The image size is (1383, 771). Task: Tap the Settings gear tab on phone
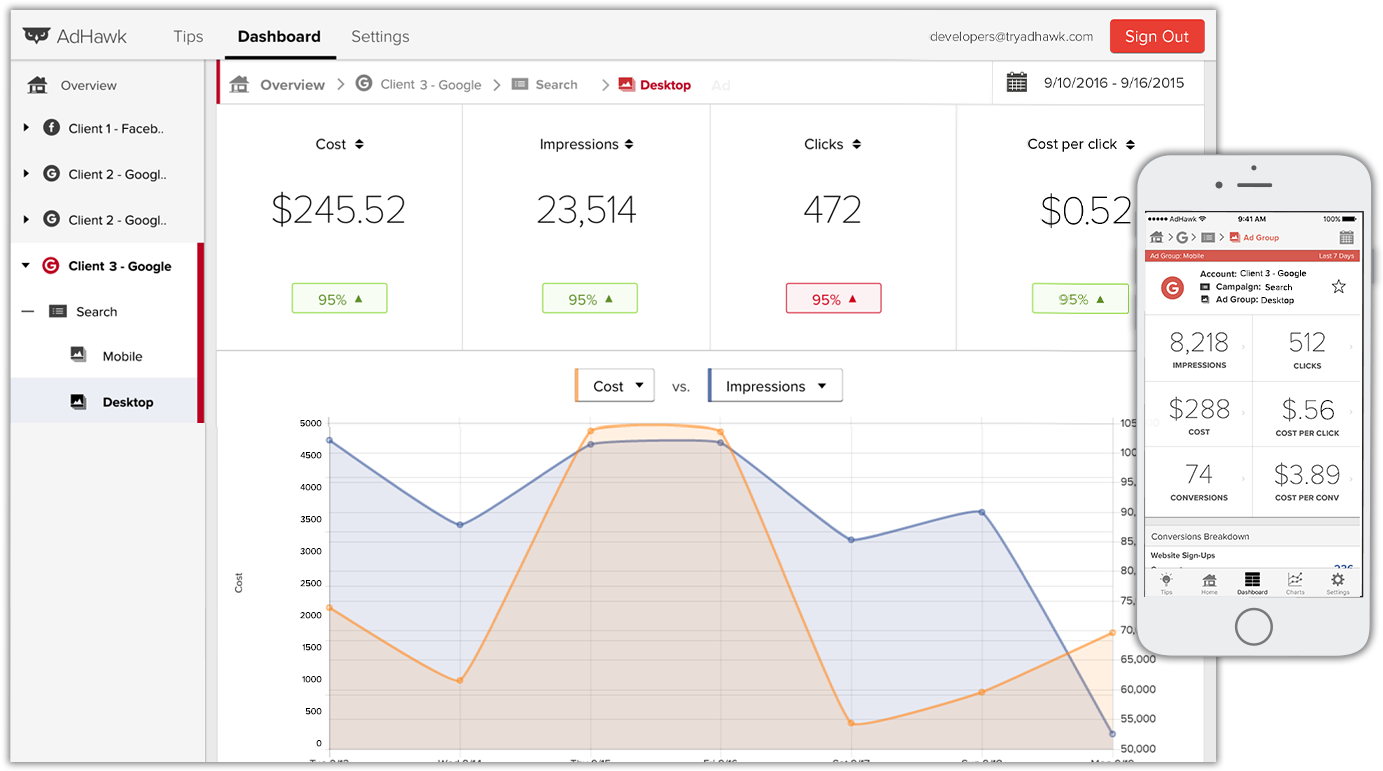point(1338,583)
